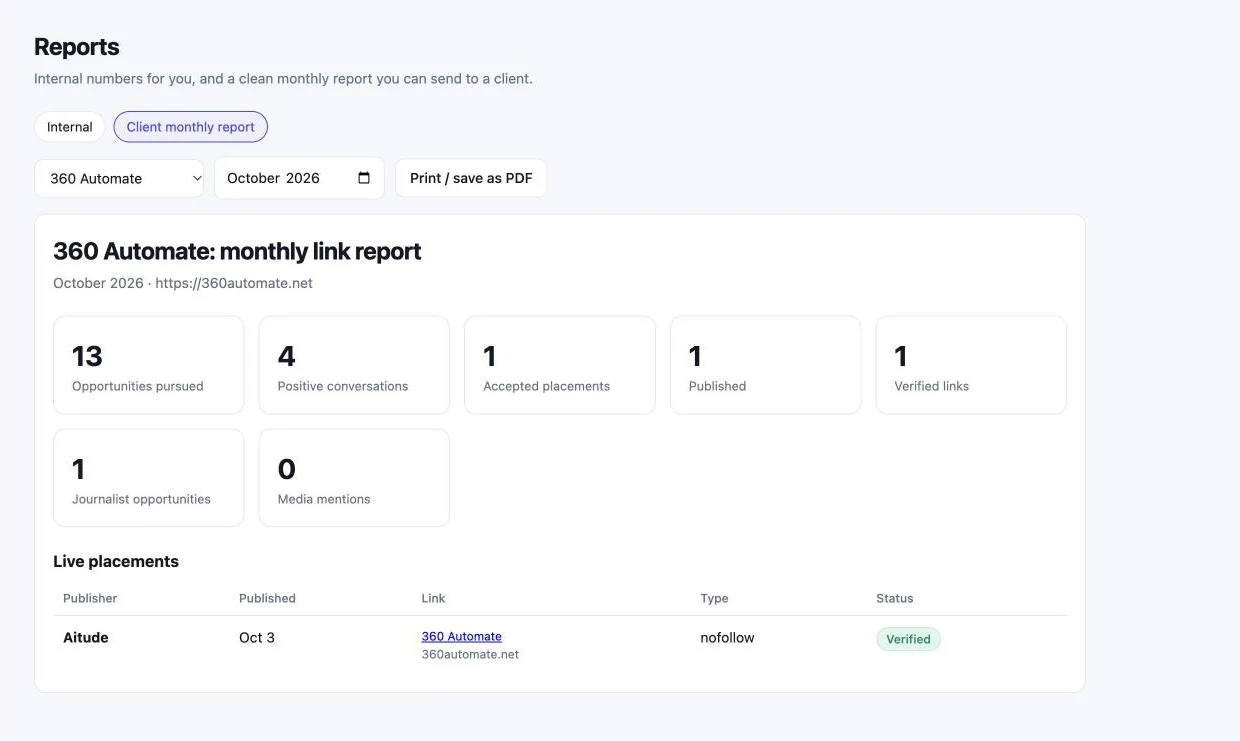Screen dimensions: 1240x741
Task: Click the 360automate.net domain text in table
Action: coord(470,654)
